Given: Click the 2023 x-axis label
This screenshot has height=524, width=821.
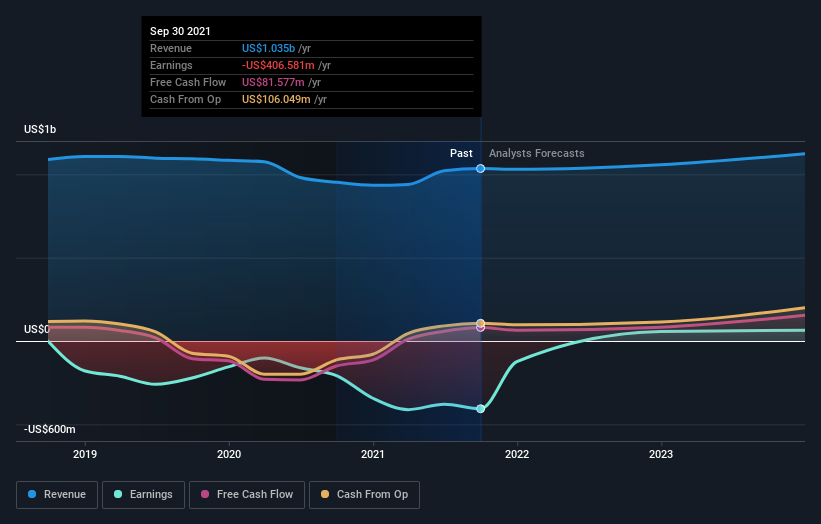Looking at the screenshot, I should coord(661,454).
